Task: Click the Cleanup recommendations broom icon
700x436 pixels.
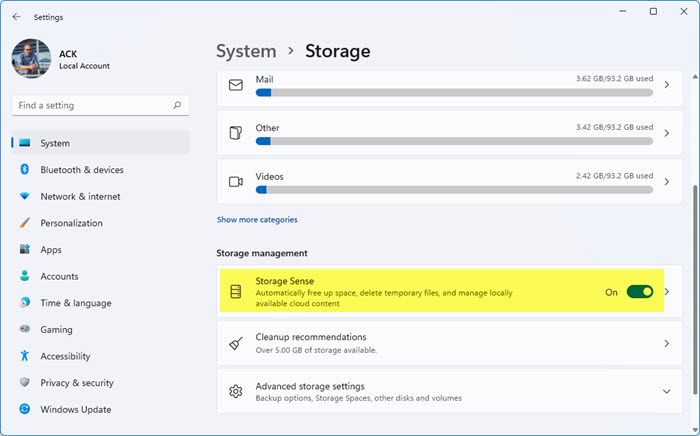Action: [x=236, y=343]
